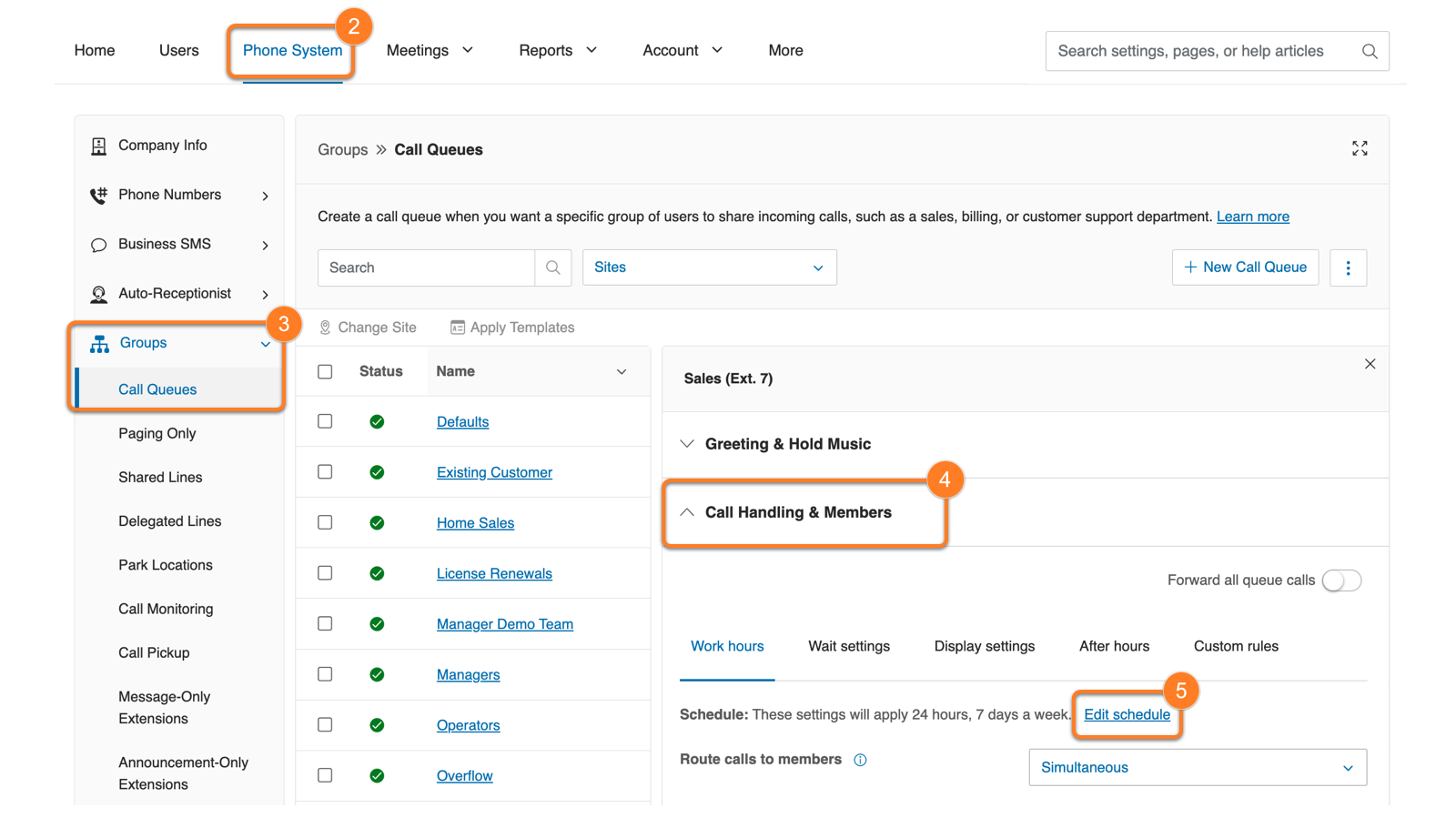Click the Edit schedule link

click(1127, 714)
